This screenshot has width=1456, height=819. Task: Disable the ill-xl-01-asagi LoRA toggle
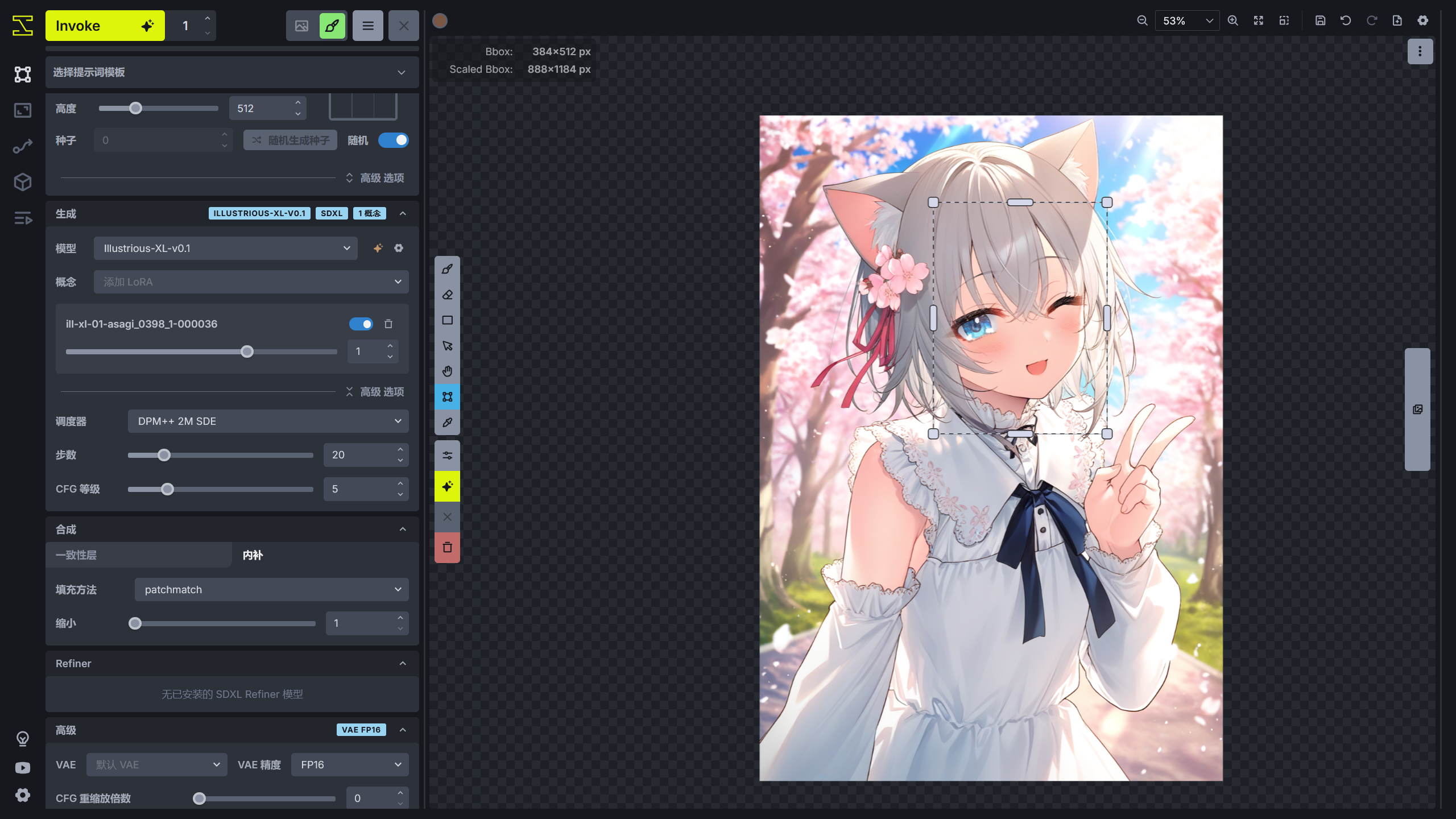click(361, 324)
